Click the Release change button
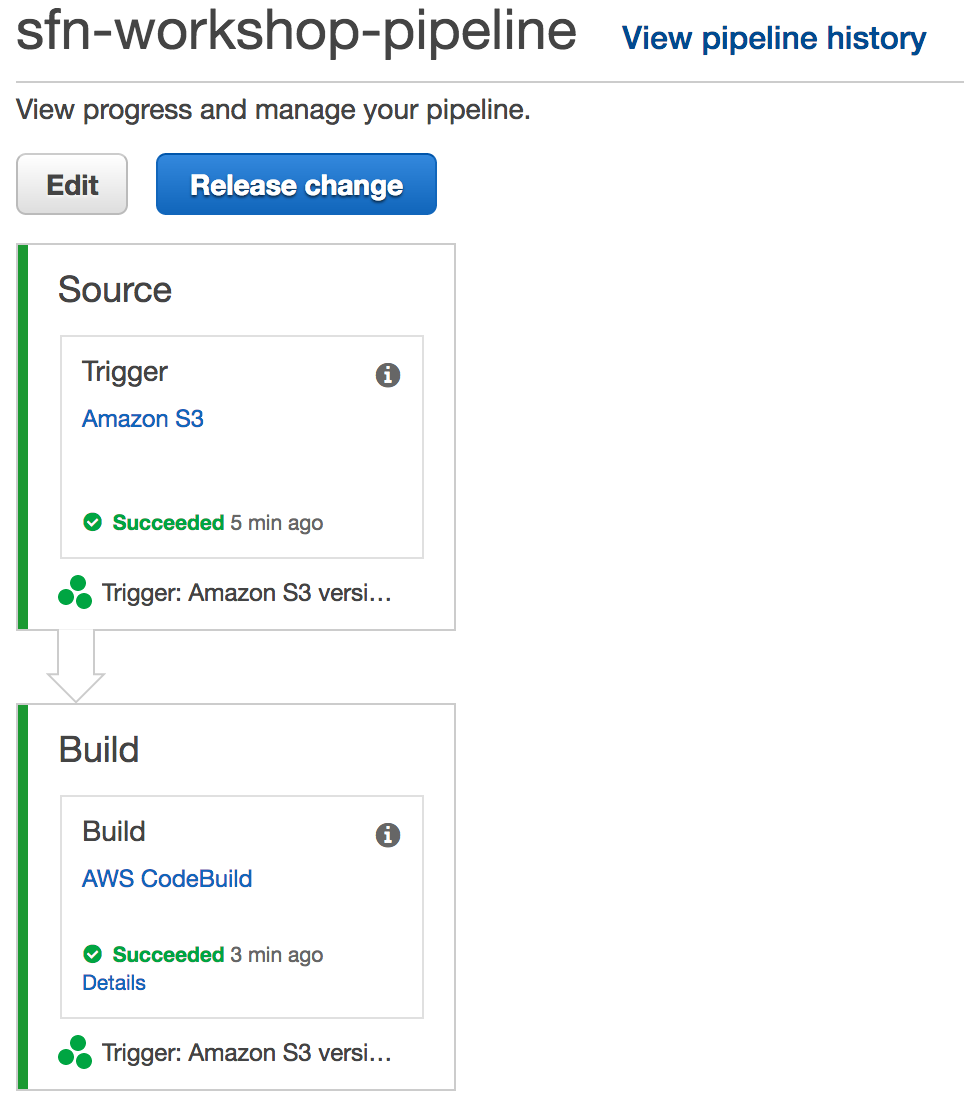Image resolution: width=964 pixels, height=1110 pixels. pos(297,184)
